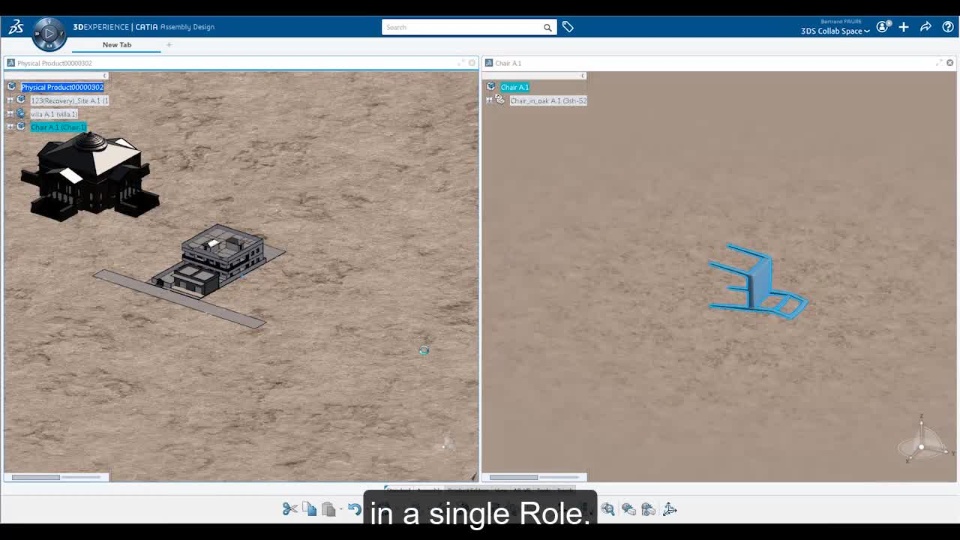Image resolution: width=960 pixels, height=540 pixels.
Task: Click the zoom magnifier toolbar icon
Action: 608,509
